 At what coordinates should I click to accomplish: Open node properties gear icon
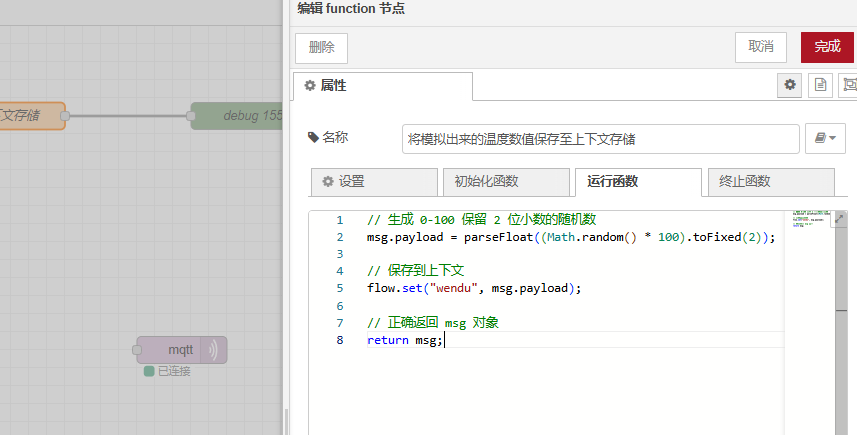790,85
